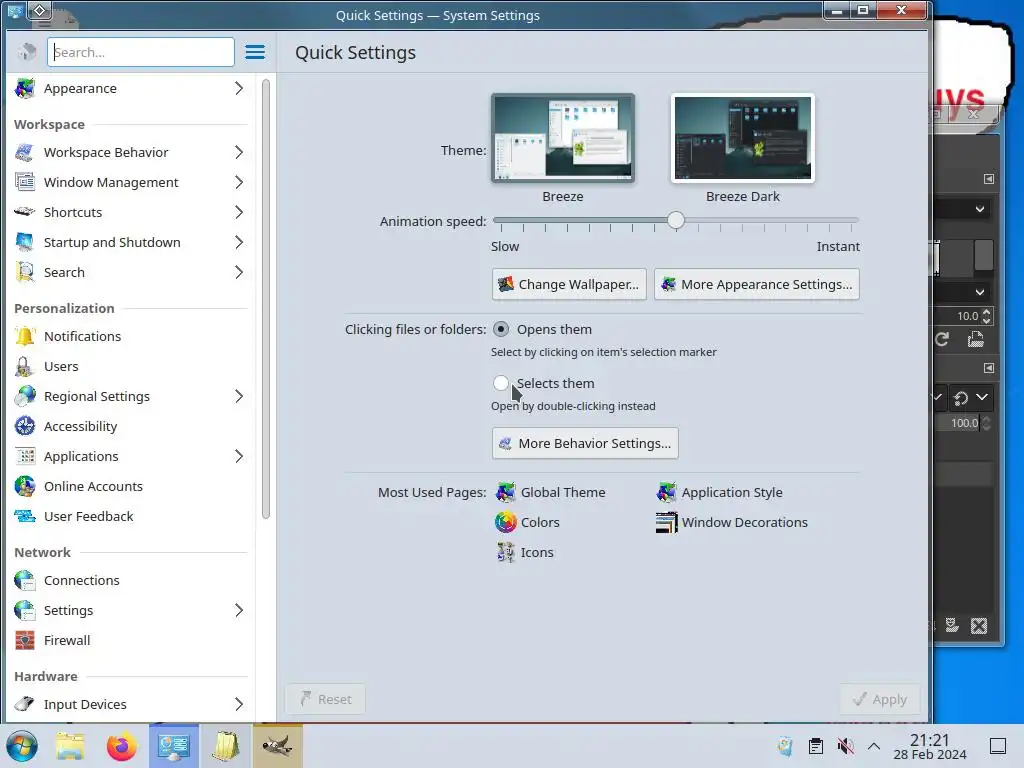Click the Firefox icon in taskbar
1024x768 pixels.
pyautogui.click(x=121, y=746)
